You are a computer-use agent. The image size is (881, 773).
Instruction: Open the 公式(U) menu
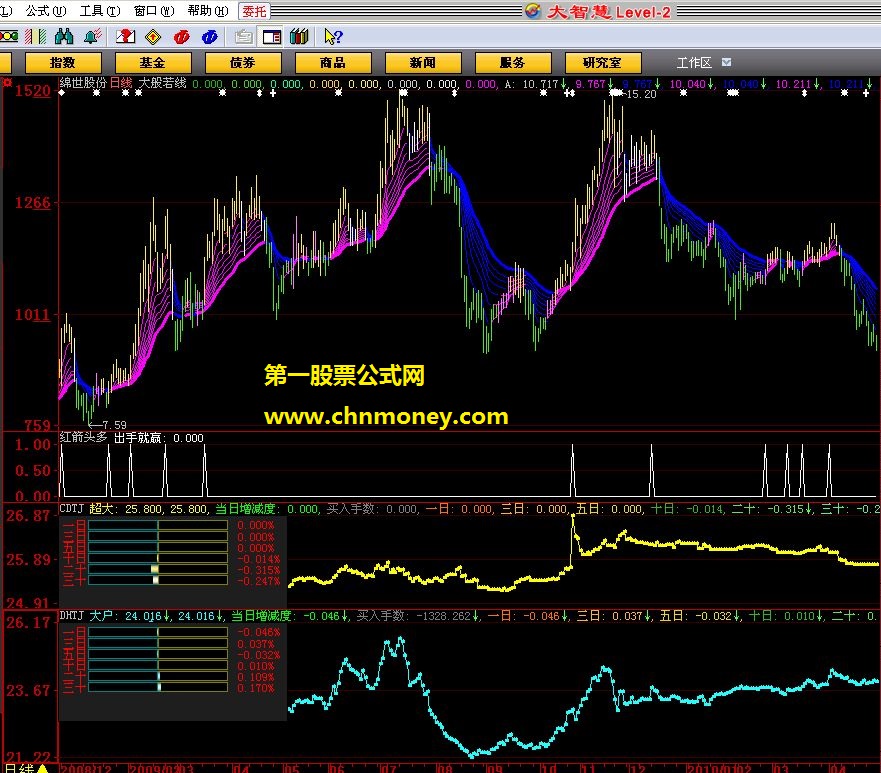pos(46,11)
